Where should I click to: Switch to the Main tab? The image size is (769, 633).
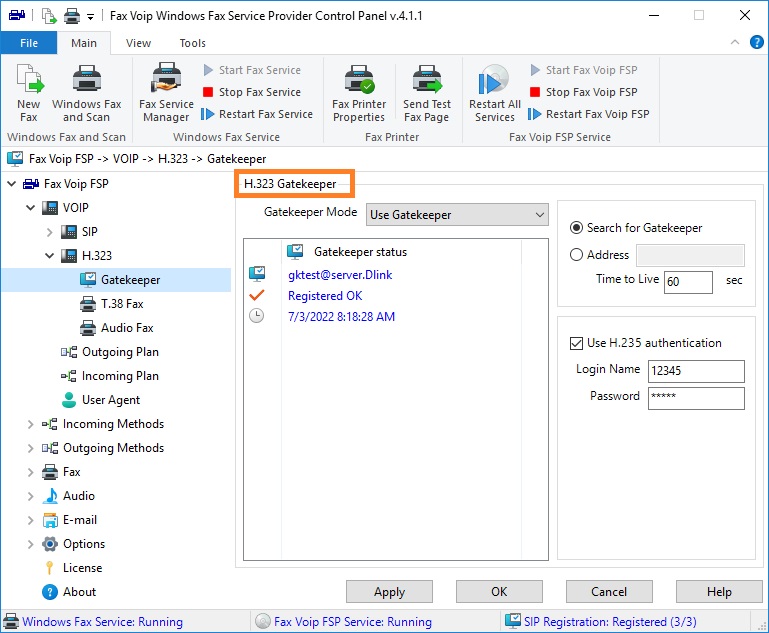[84, 43]
